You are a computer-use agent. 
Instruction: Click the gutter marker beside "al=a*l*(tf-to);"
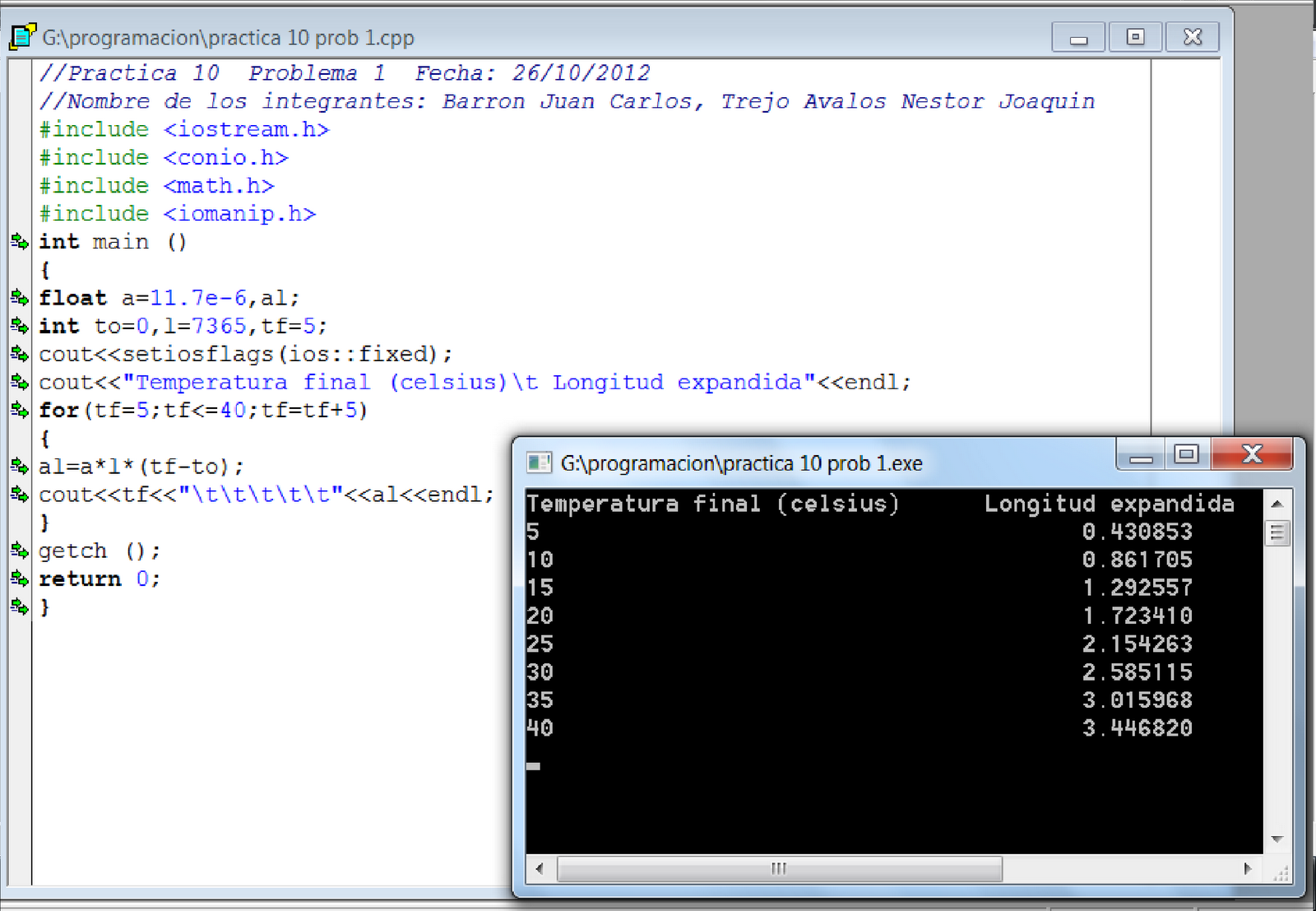[21, 465]
